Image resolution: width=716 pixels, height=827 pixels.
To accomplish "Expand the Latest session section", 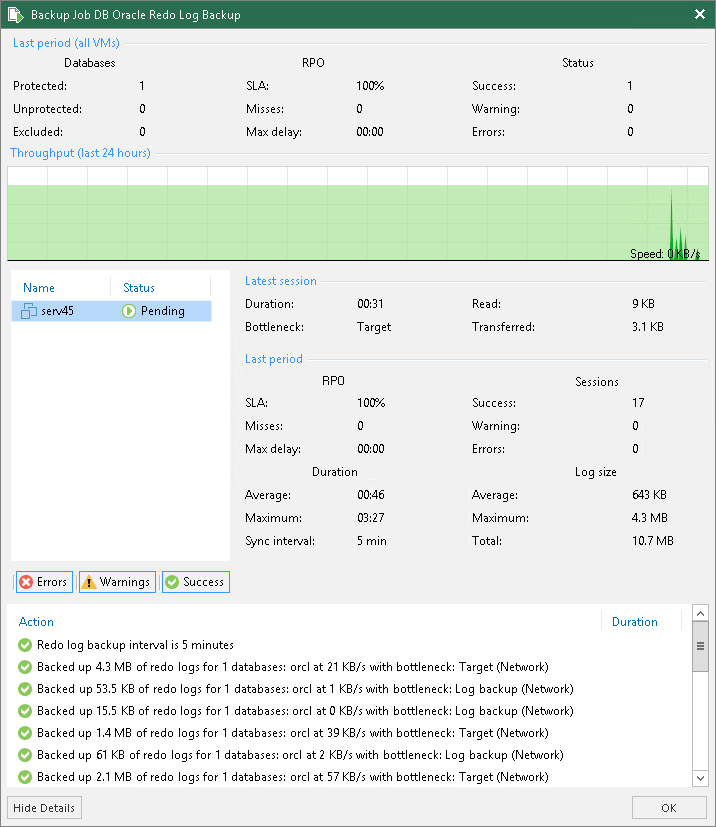I will (280, 280).
